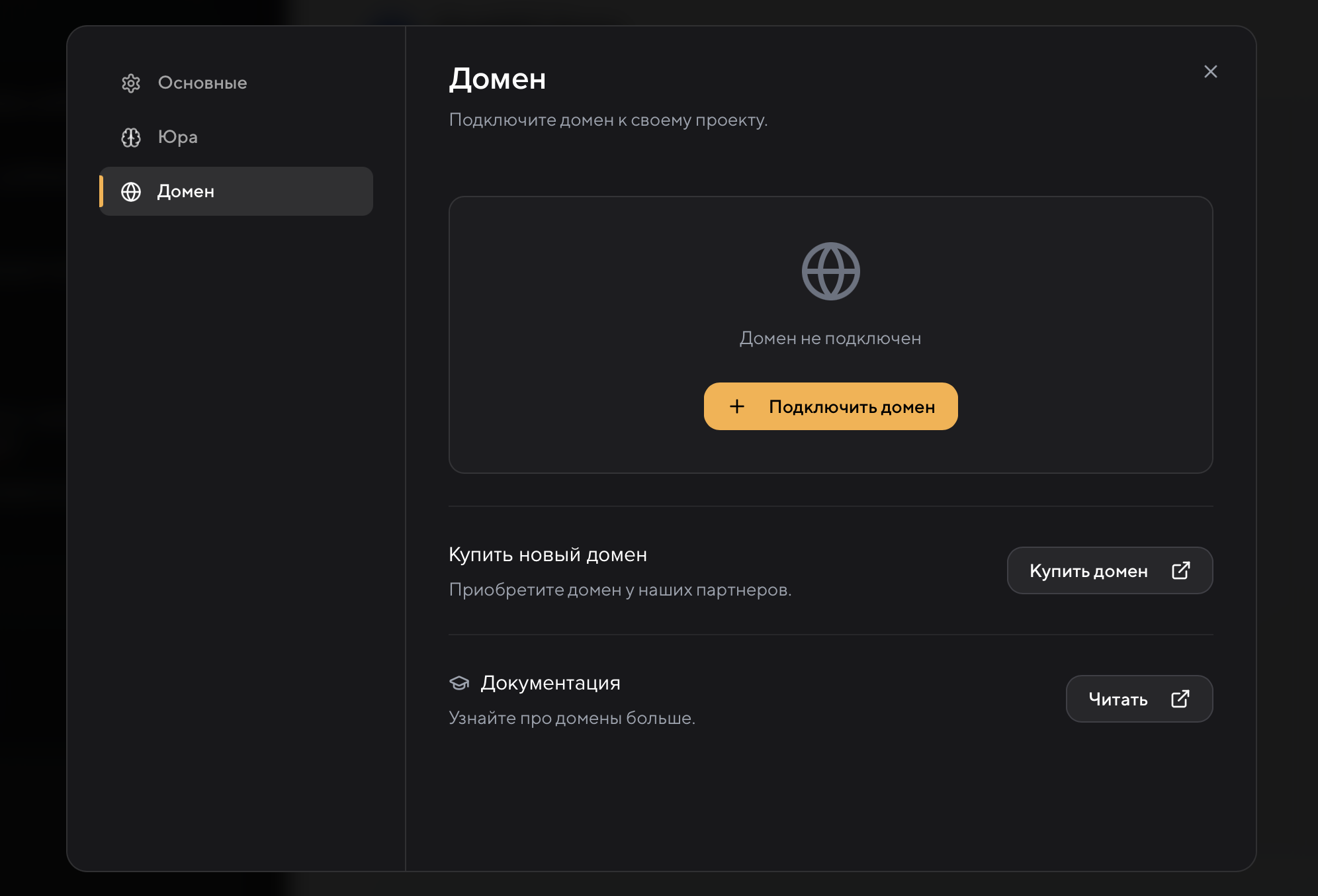This screenshot has height=896, width=1318.
Task: Click the Документация heading
Action: coord(550,683)
